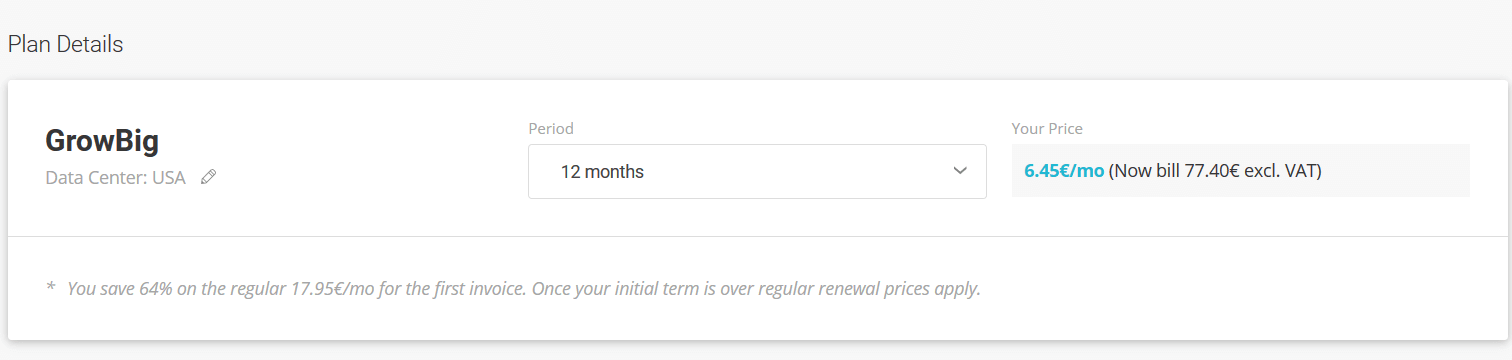Click the grey Your Price summary box

click(x=1241, y=171)
